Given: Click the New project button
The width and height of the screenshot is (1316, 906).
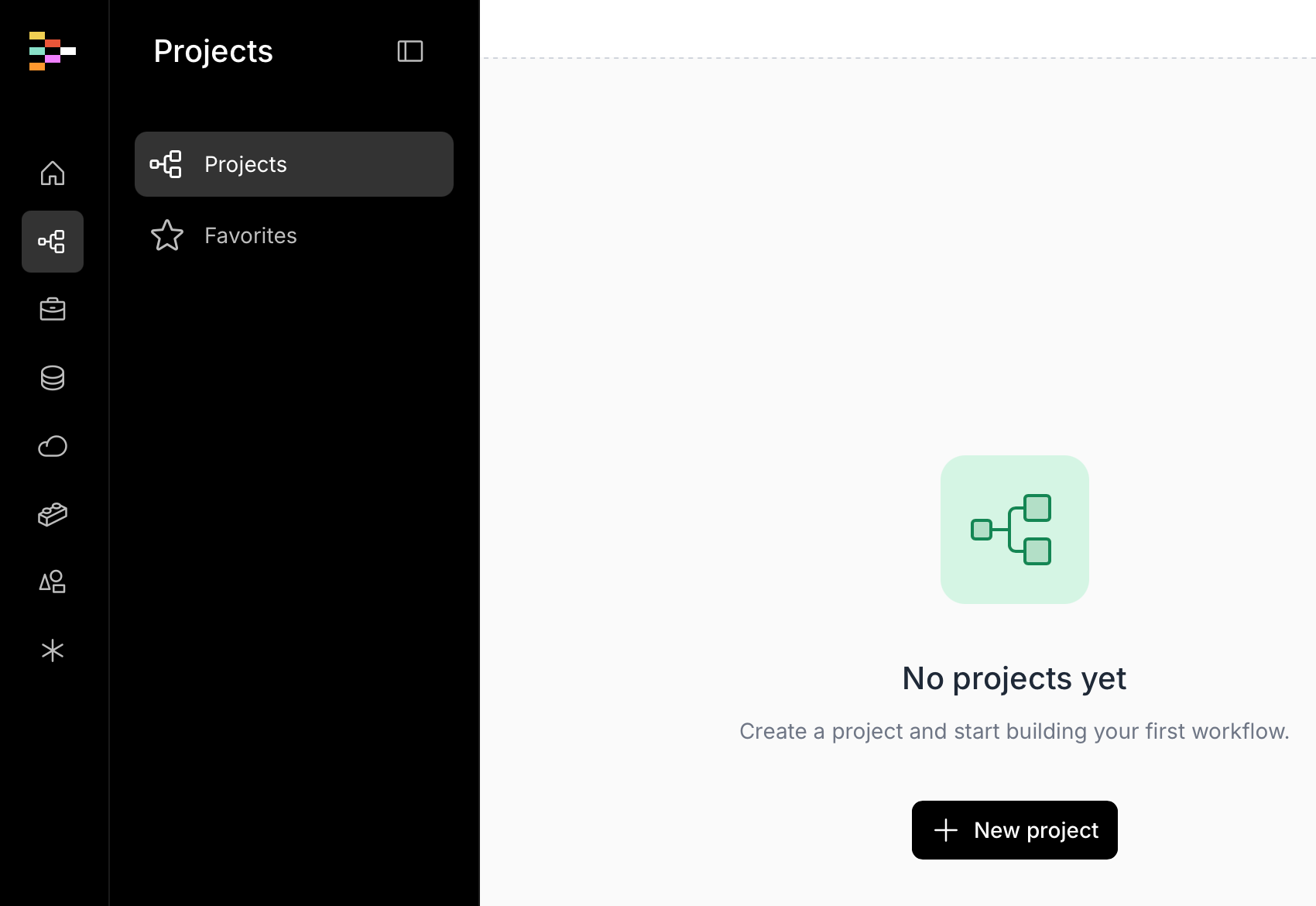Looking at the screenshot, I should click(1014, 830).
